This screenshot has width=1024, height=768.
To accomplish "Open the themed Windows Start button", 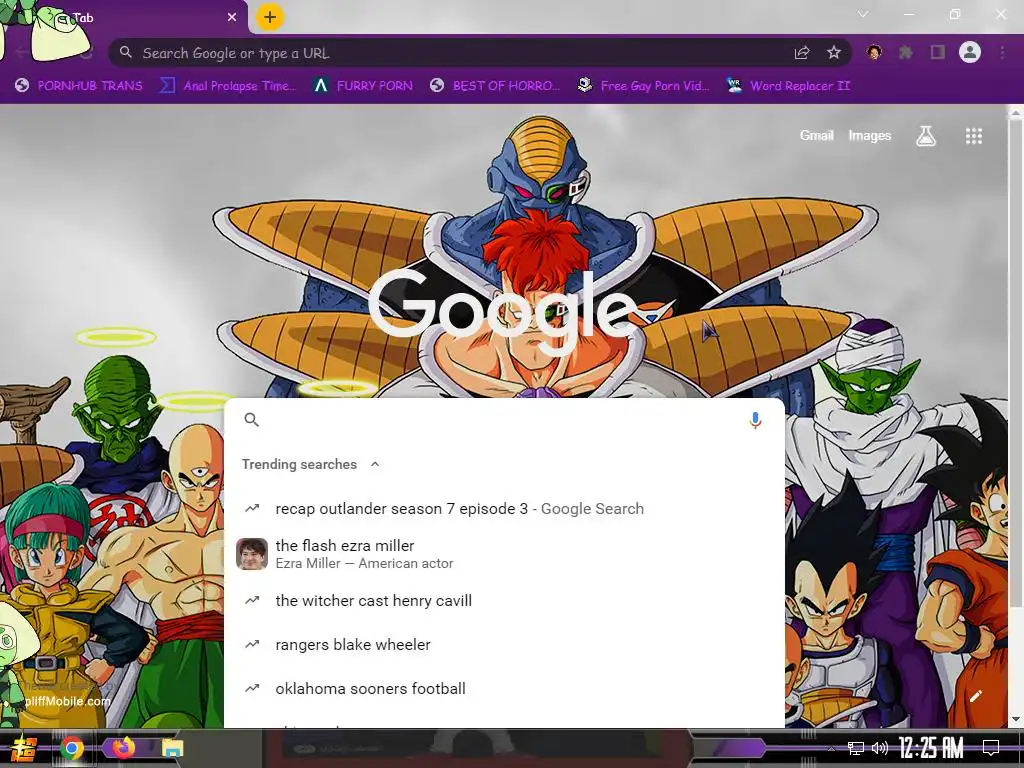I will tap(22, 748).
